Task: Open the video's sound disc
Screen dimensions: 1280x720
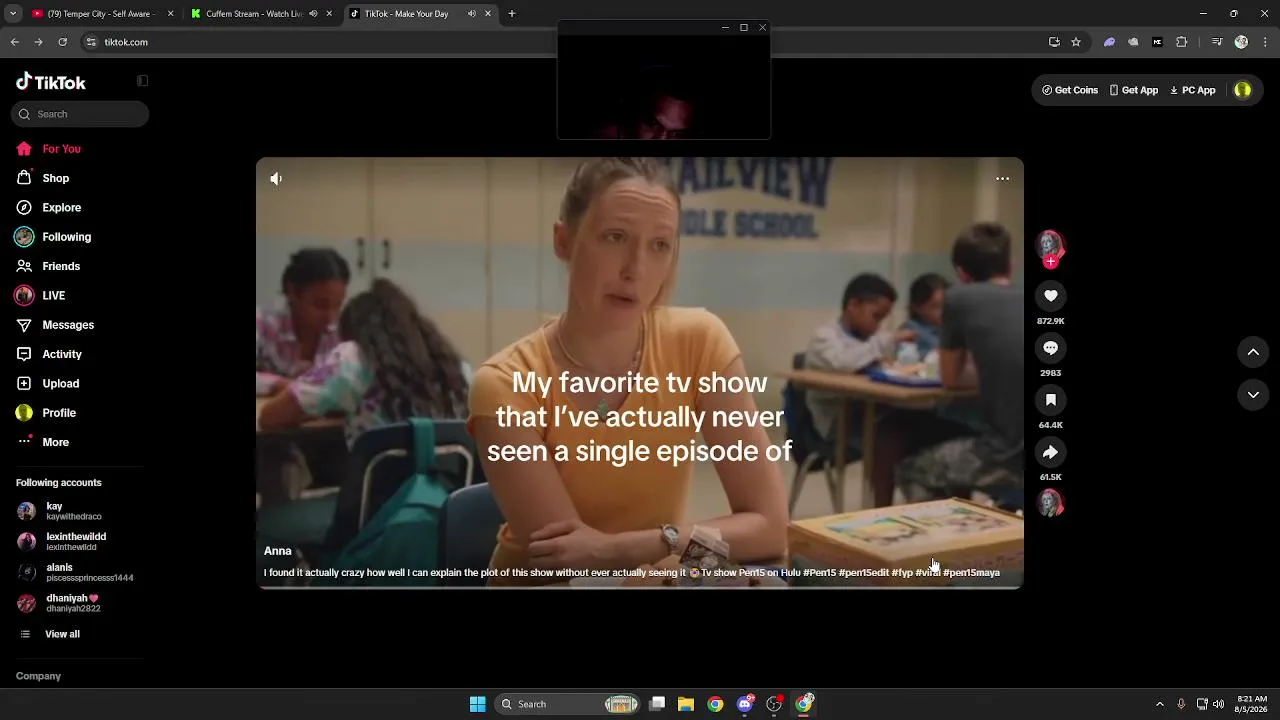Action: pos(1050,503)
